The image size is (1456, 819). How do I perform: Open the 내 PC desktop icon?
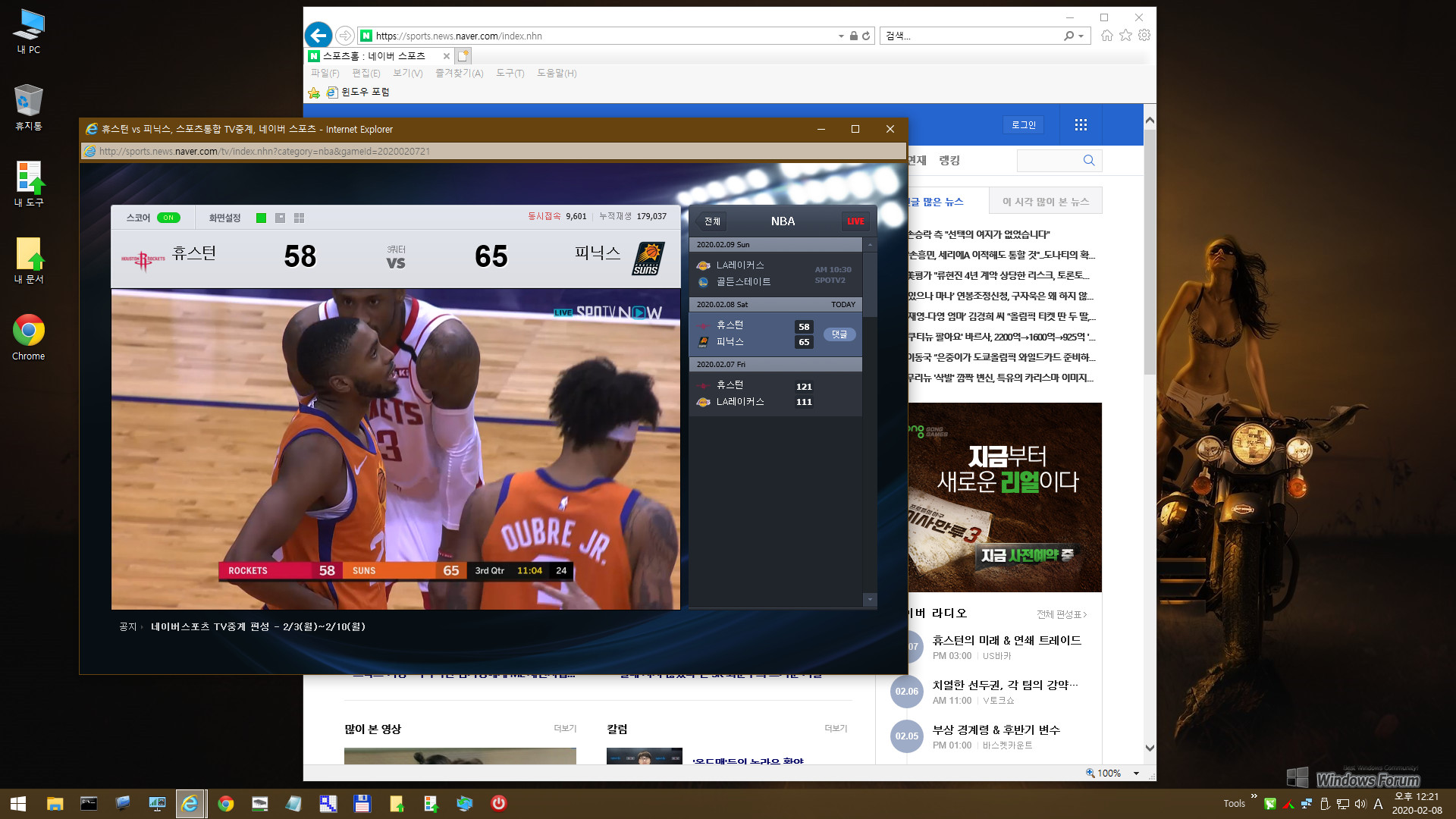tap(28, 31)
